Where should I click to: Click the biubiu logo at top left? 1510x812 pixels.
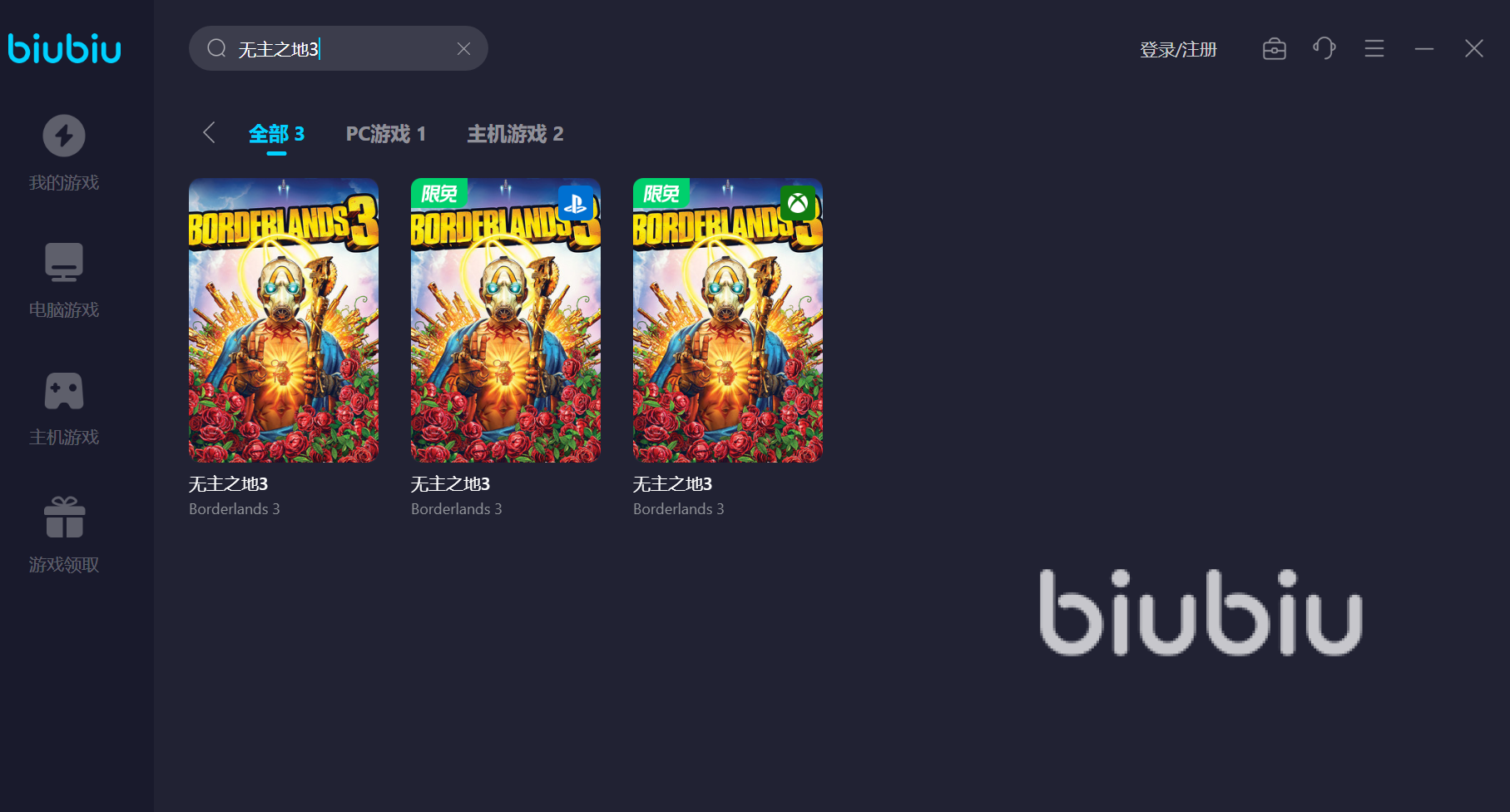(65, 48)
